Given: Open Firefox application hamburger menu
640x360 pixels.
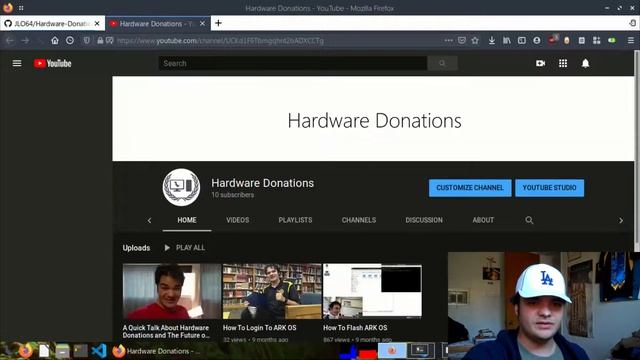Looking at the screenshot, I should pyautogui.click(x=631, y=40).
